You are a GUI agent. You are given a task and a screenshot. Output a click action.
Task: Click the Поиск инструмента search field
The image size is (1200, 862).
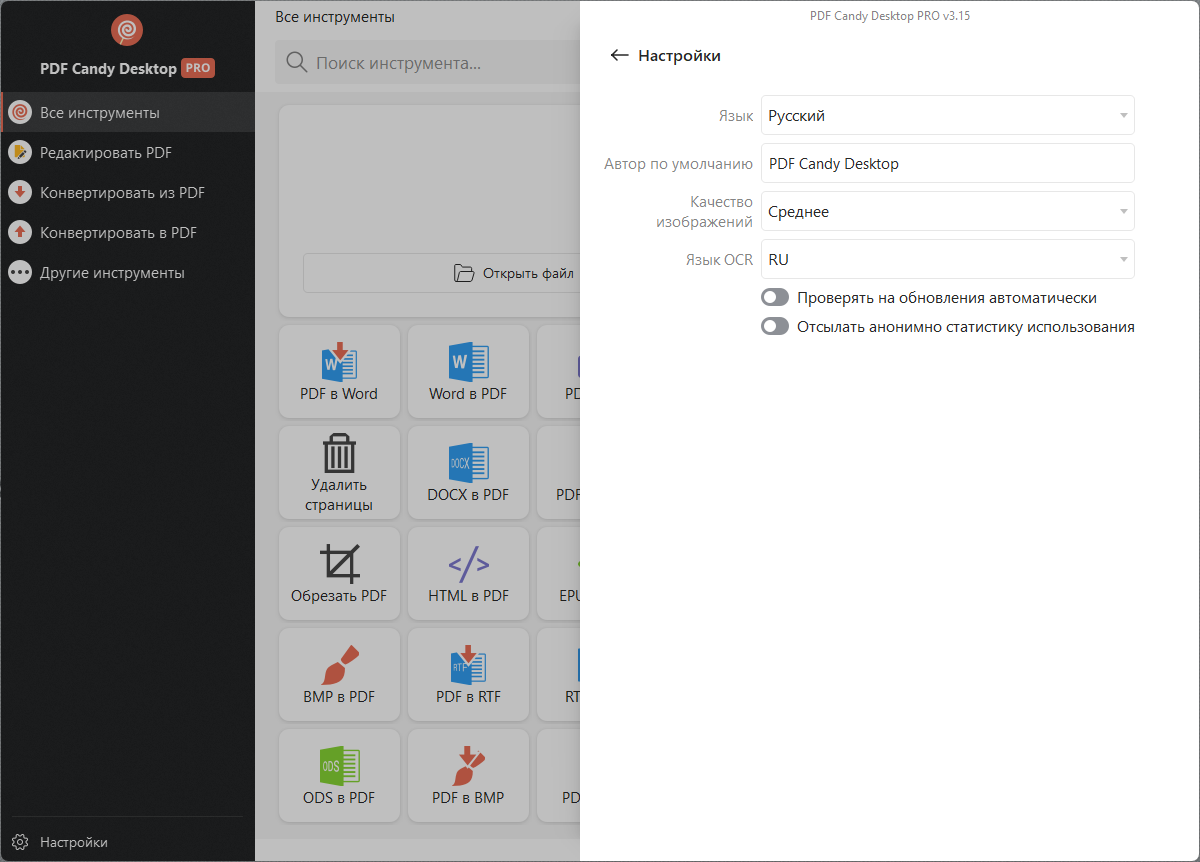click(x=428, y=63)
